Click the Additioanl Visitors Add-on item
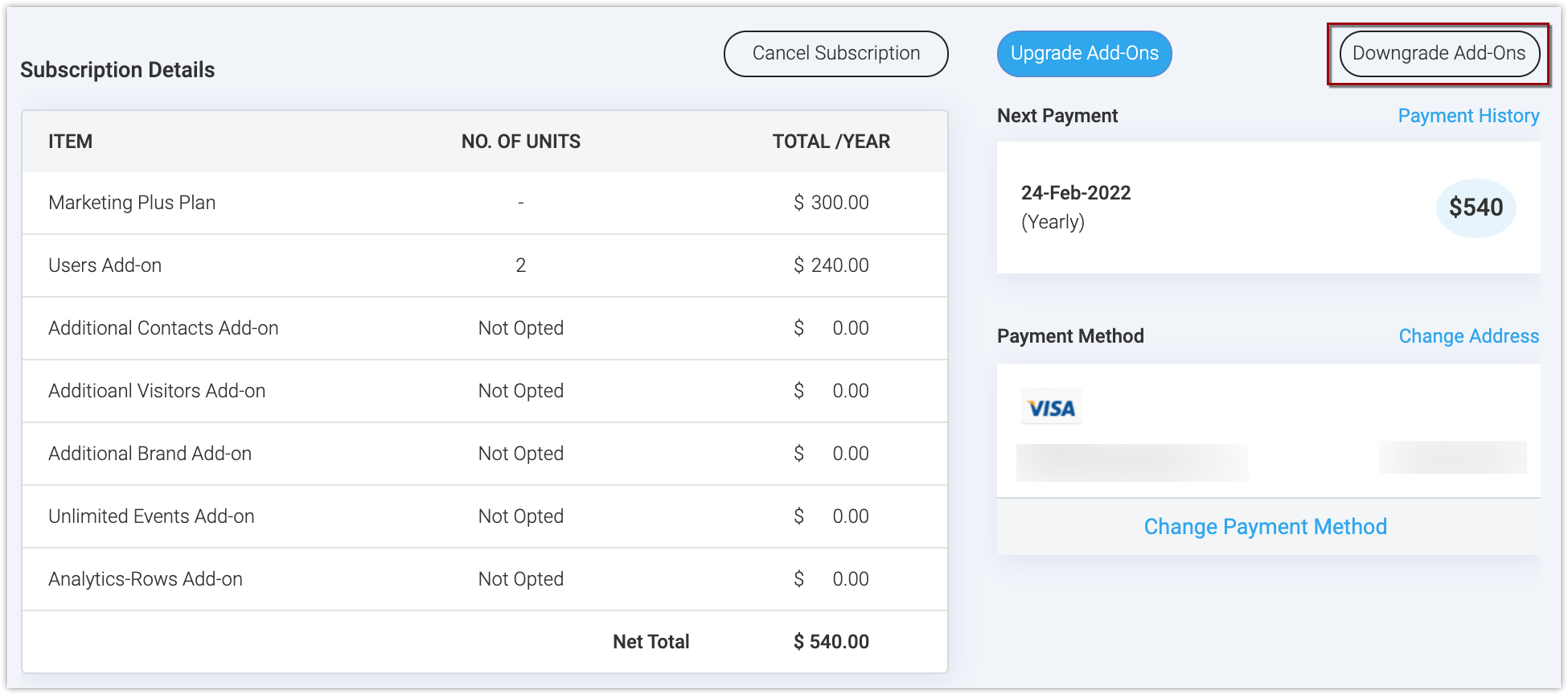The width and height of the screenshot is (1568, 695). [x=157, y=391]
